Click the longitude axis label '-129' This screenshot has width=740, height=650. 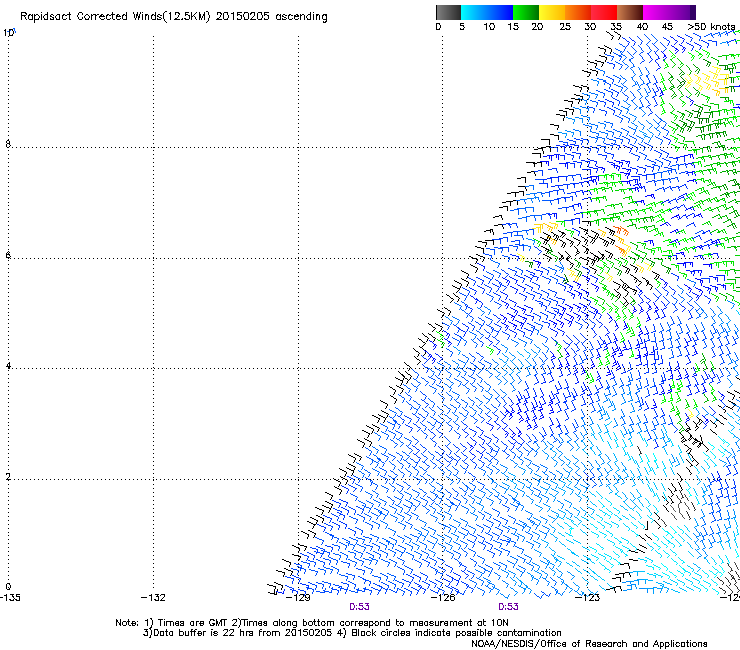click(x=298, y=598)
